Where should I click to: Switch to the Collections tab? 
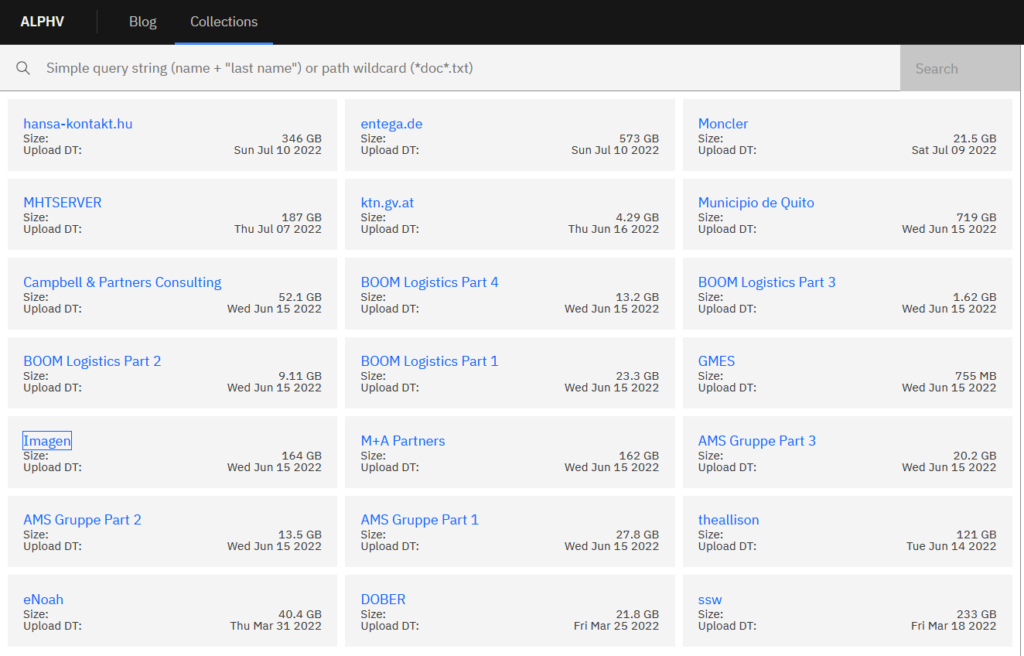pyautogui.click(x=224, y=21)
